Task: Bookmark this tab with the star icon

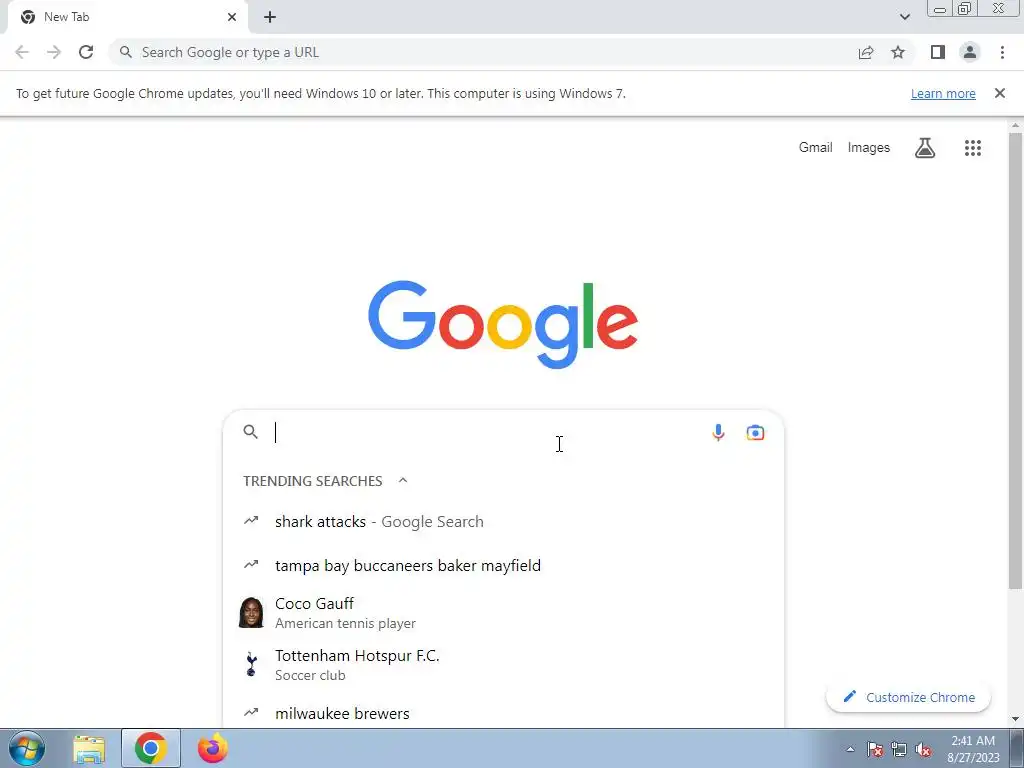Action: [x=898, y=52]
